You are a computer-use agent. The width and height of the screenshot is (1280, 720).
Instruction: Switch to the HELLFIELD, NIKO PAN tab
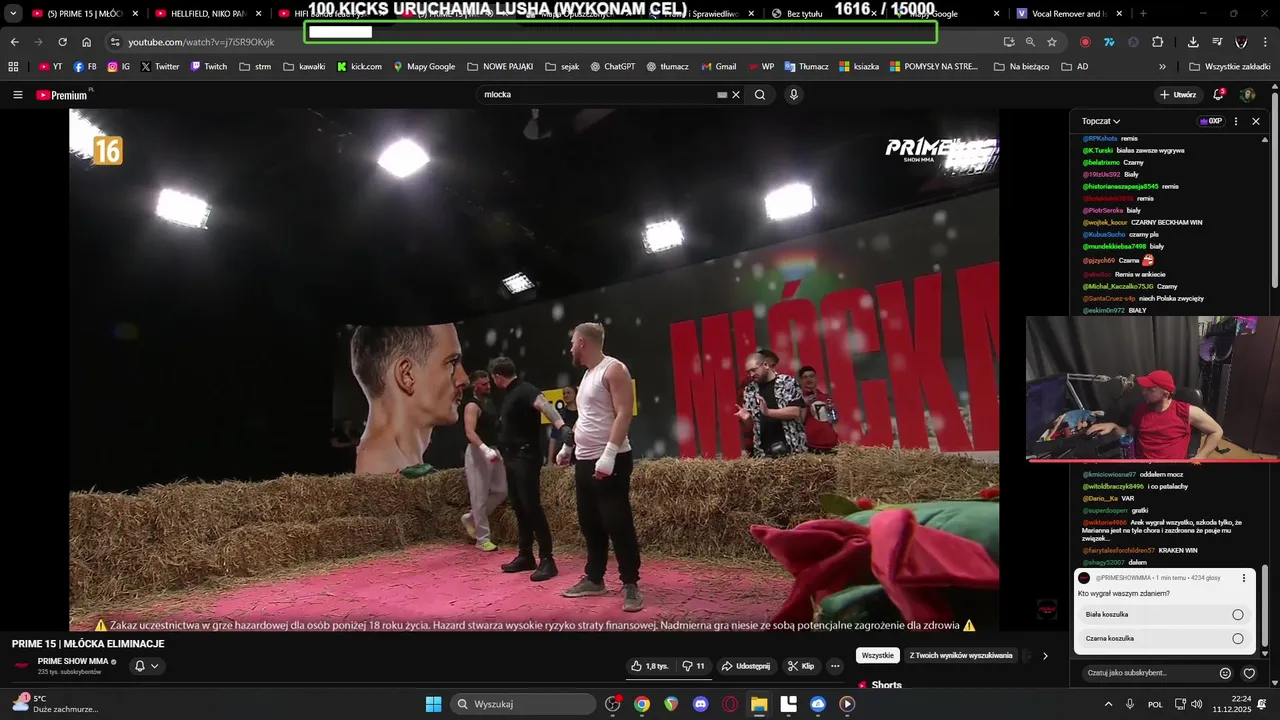tap(208, 14)
